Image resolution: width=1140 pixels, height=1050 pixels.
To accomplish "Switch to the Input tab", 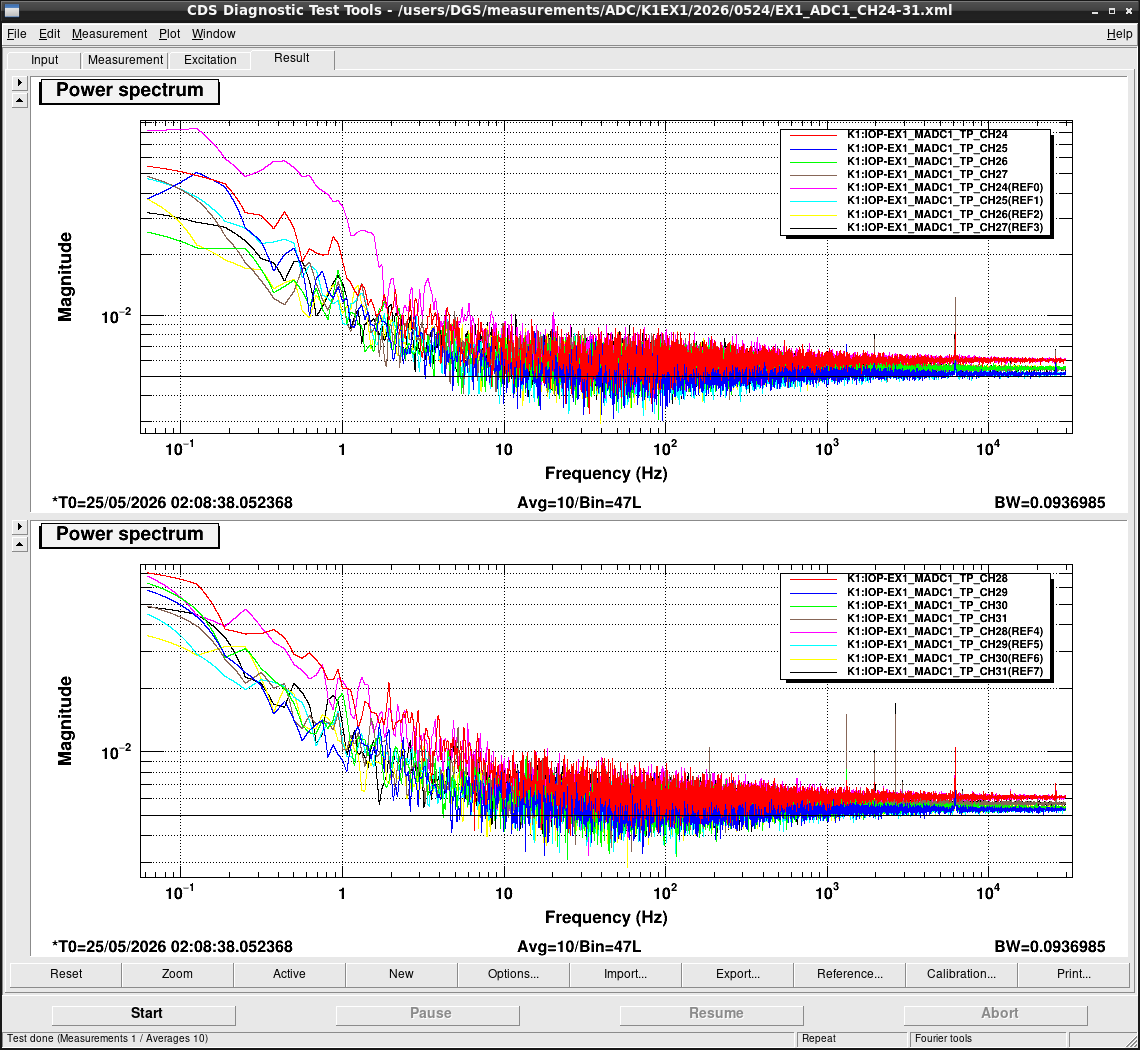I will pos(44,60).
